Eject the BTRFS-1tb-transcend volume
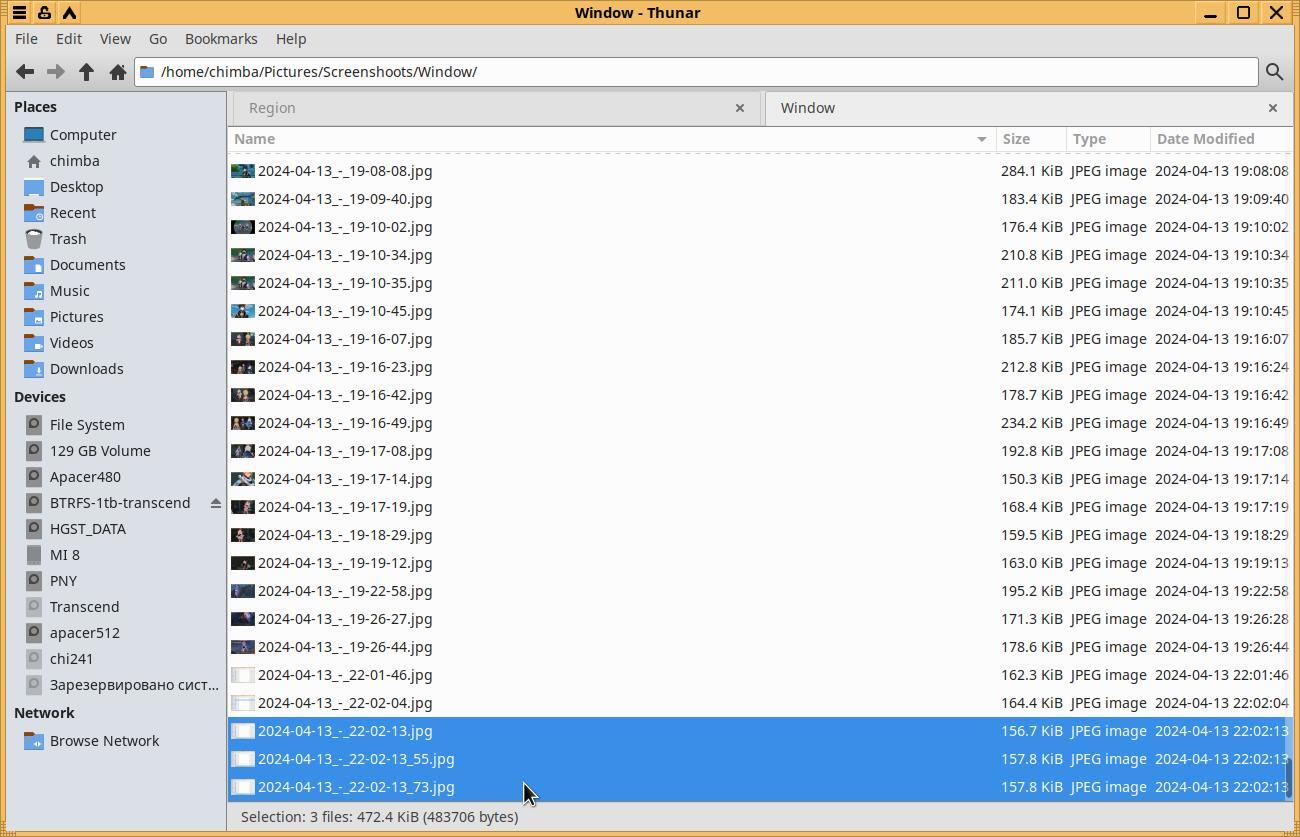 pos(215,503)
